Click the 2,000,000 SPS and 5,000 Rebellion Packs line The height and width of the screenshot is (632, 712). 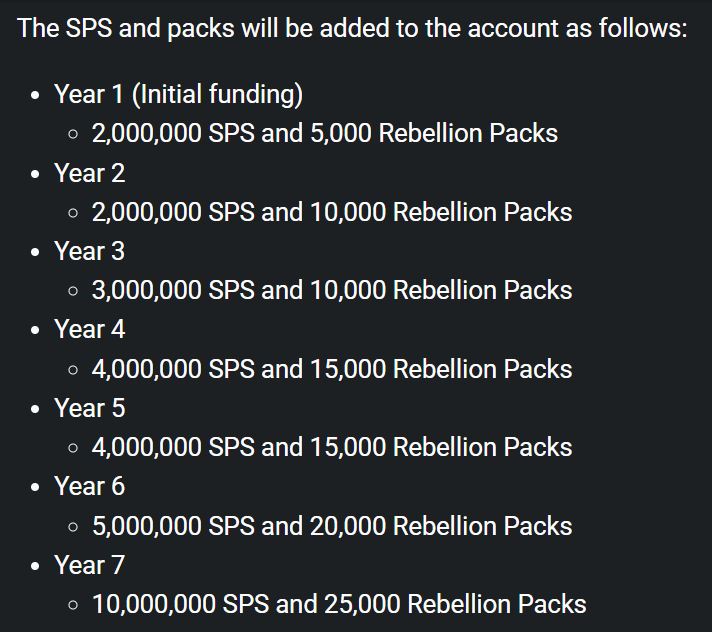click(x=325, y=133)
